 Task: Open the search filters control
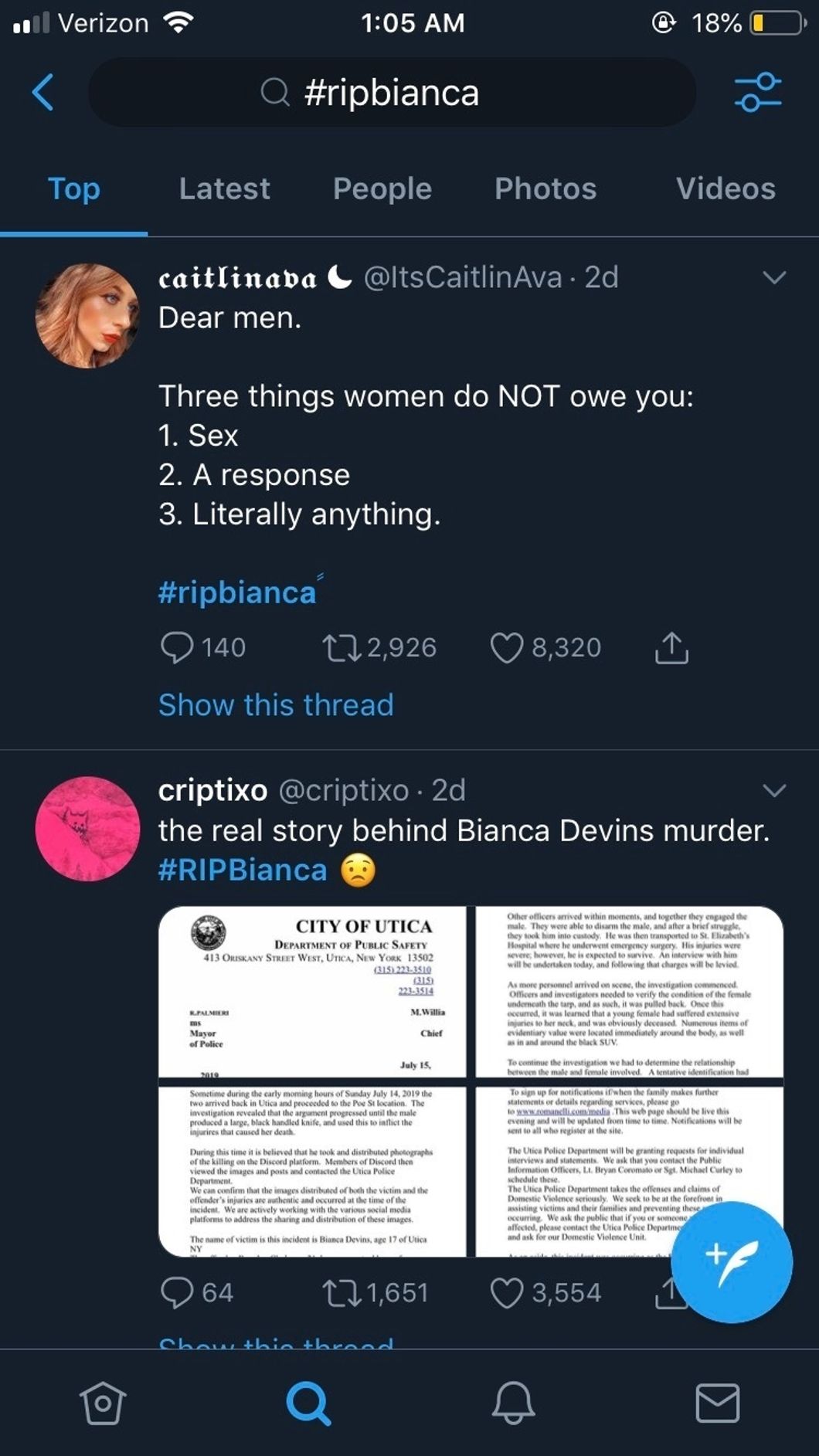click(x=758, y=93)
